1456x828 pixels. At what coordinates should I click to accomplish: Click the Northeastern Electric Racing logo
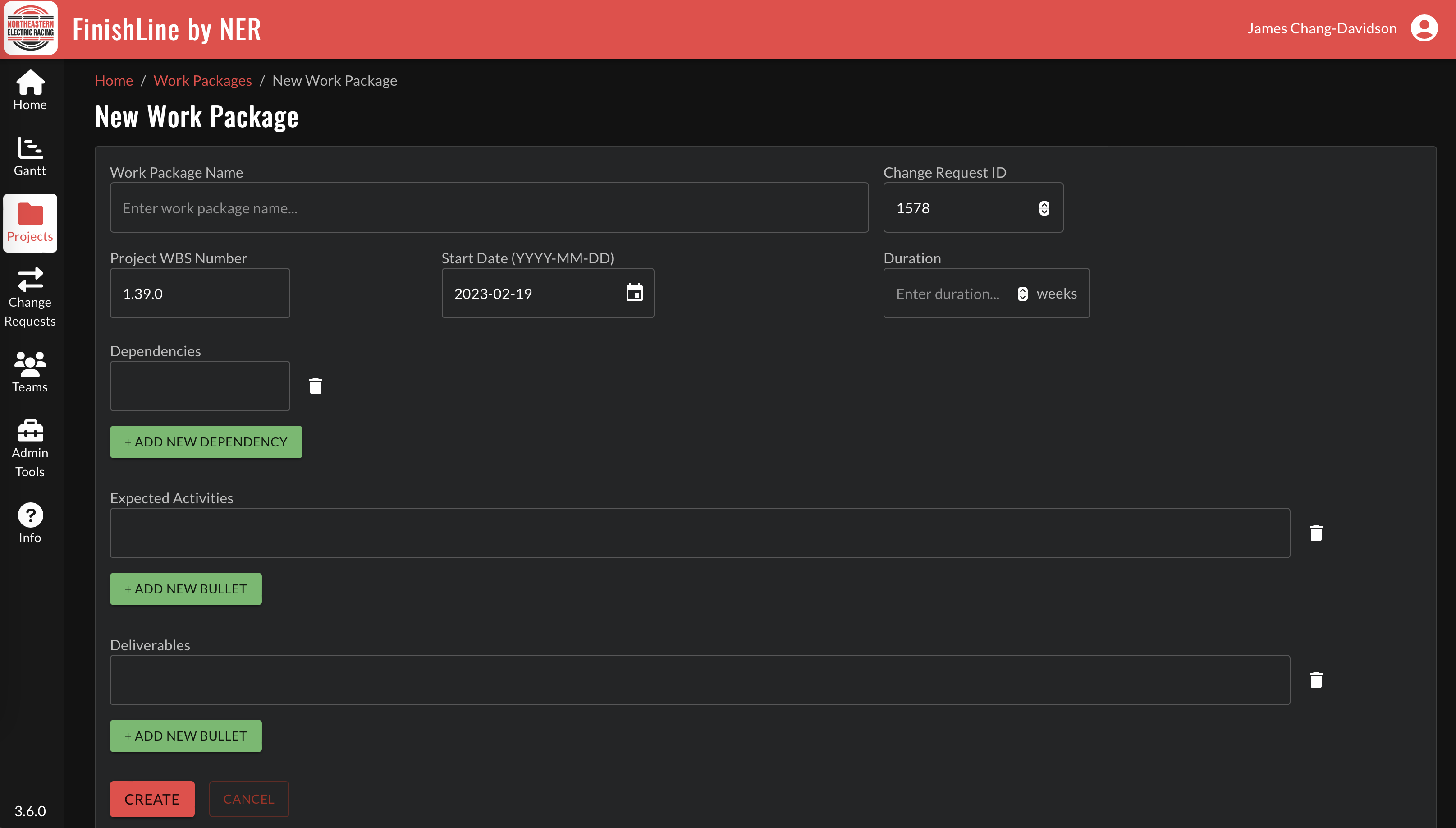(x=30, y=28)
